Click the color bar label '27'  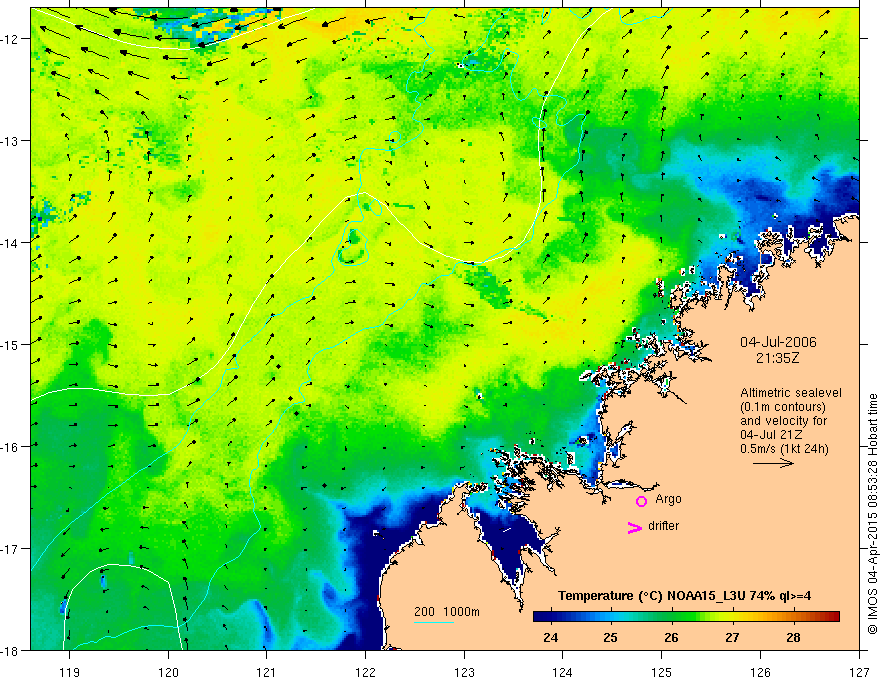coord(732,637)
